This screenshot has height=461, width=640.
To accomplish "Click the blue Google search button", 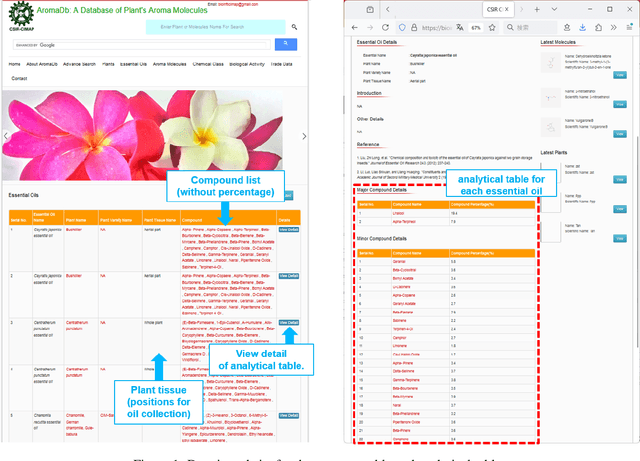I will click(x=286, y=44).
